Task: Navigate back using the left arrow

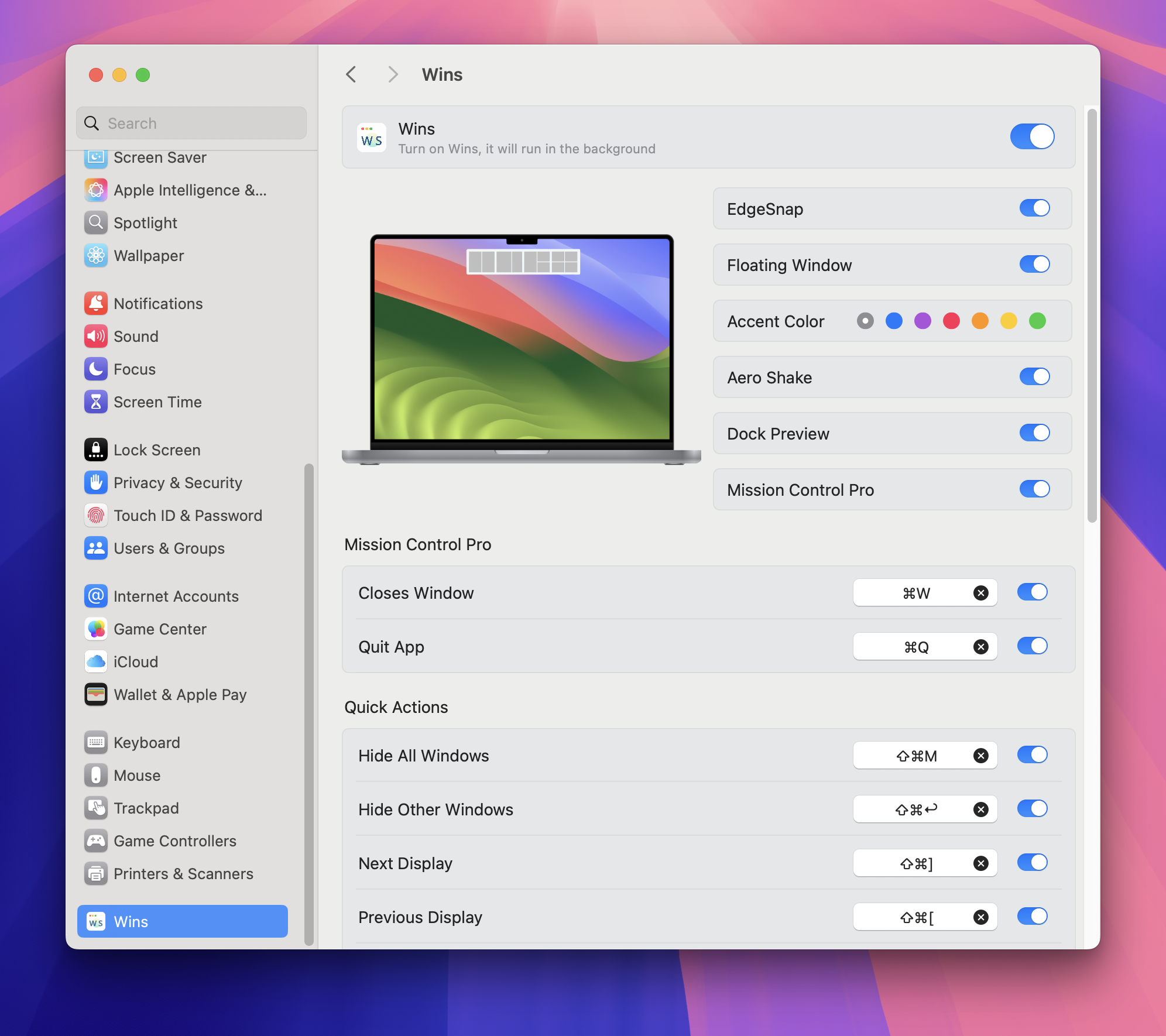Action: point(352,74)
